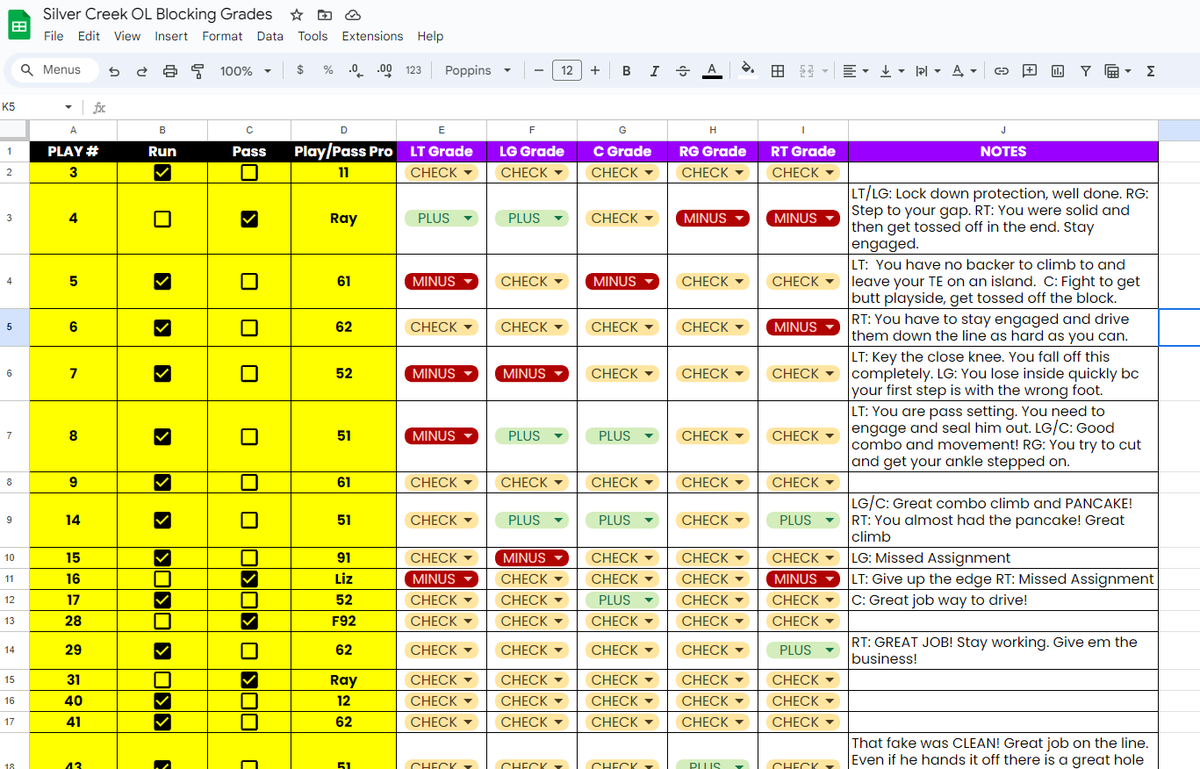Open the Data menu

pyautogui.click(x=270, y=36)
